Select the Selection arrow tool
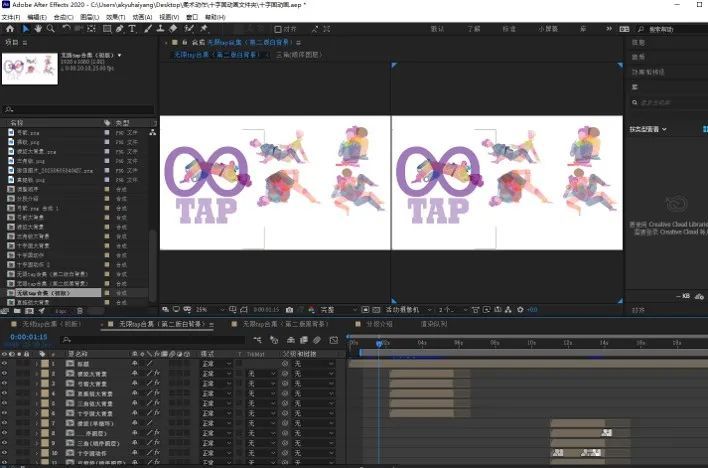Image resolution: width=708 pixels, height=468 pixels. [x=26, y=29]
